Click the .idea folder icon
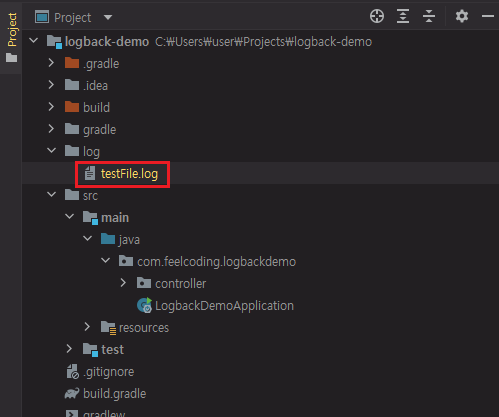Image resolution: width=499 pixels, height=417 pixels. pyautogui.click(x=72, y=85)
